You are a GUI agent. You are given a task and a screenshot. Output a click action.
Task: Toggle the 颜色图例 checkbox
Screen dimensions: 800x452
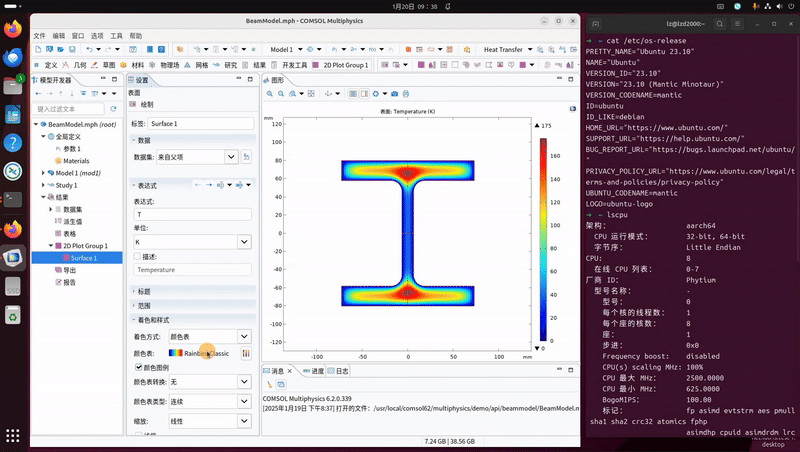click(x=139, y=368)
